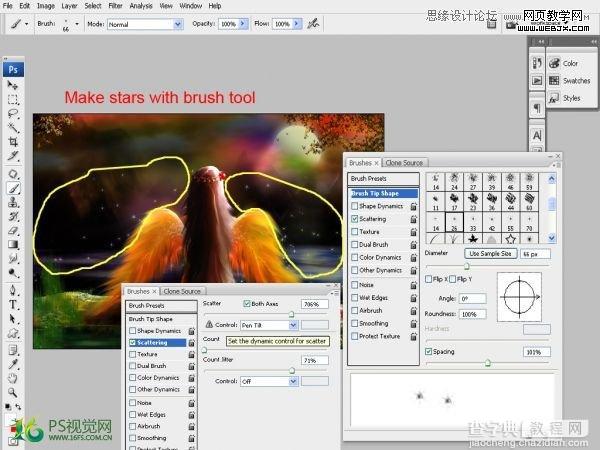
Task: Click the Use Sample Size button
Action: pos(490,253)
